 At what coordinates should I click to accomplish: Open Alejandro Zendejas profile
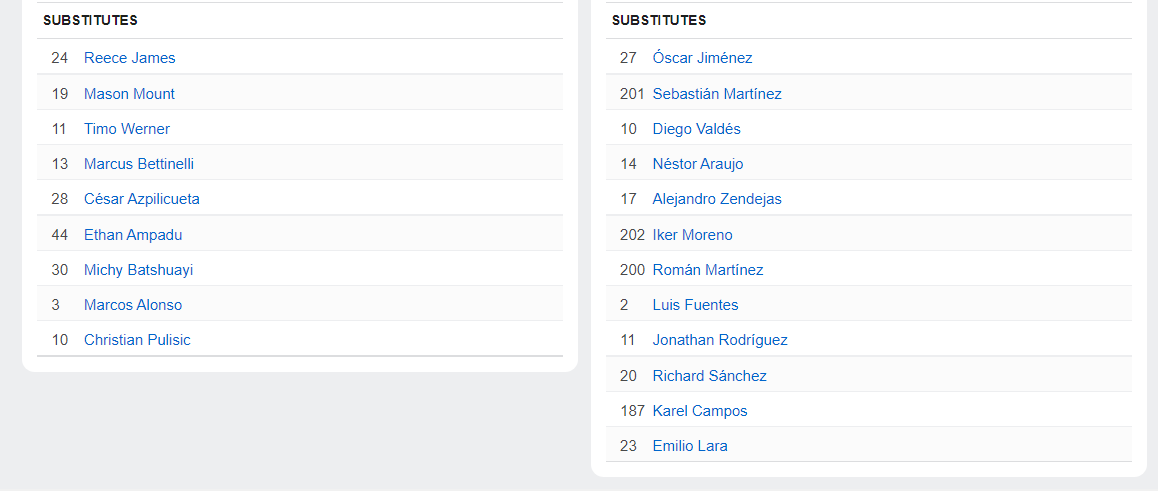pyautogui.click(x=717, y=199)
